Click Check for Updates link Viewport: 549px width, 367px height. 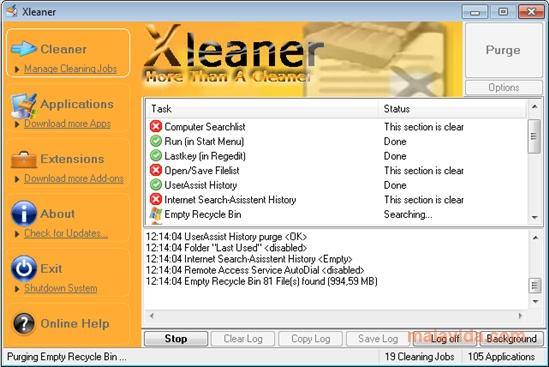pyautogui.click(x=66, y=233)
